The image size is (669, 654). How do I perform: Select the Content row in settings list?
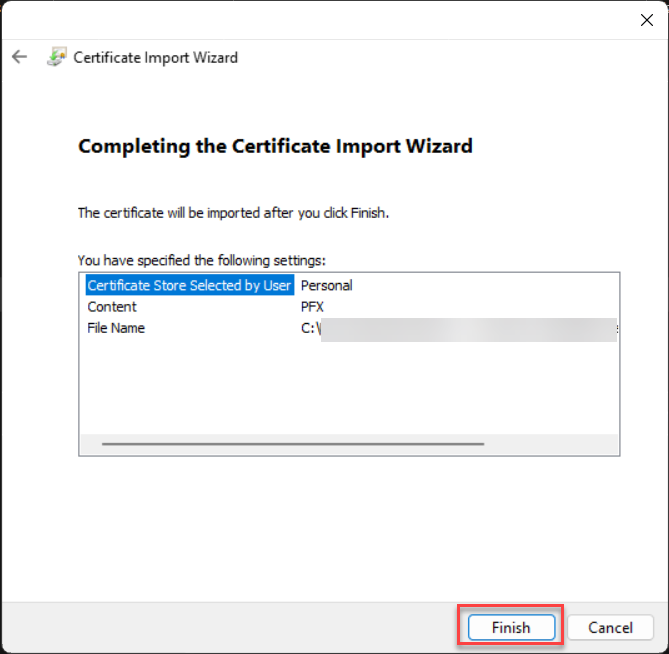[x=112, y=307]
